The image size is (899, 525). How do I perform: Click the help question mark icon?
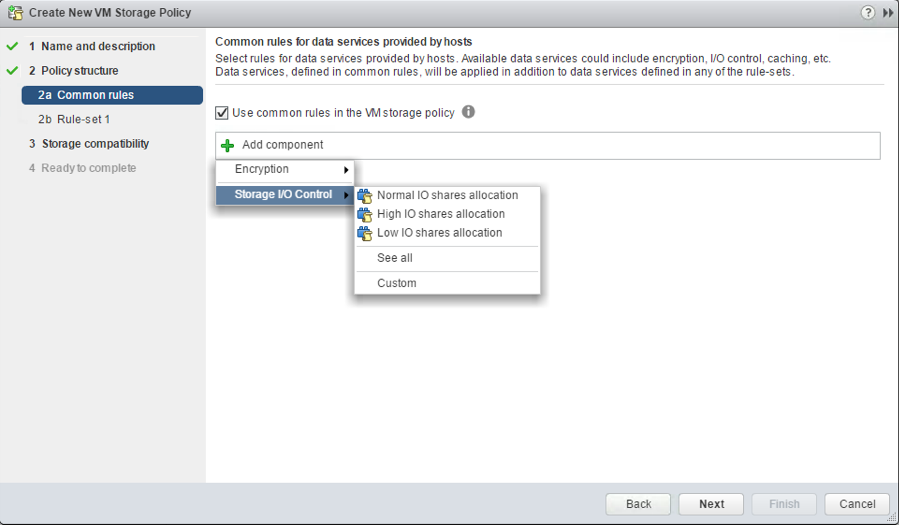(x=867, y=13)
